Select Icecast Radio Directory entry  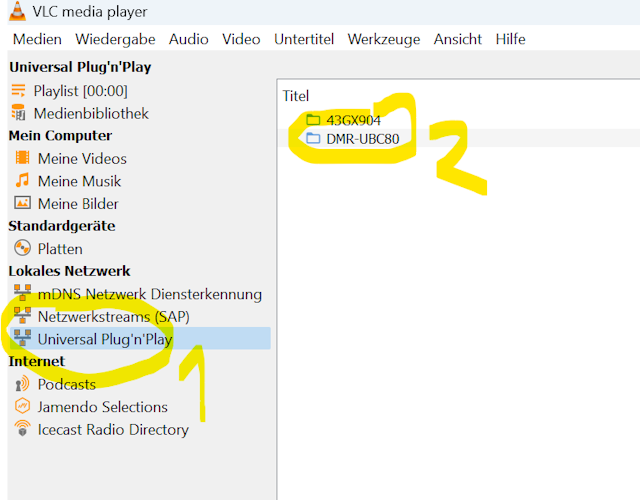click(113, 429)
